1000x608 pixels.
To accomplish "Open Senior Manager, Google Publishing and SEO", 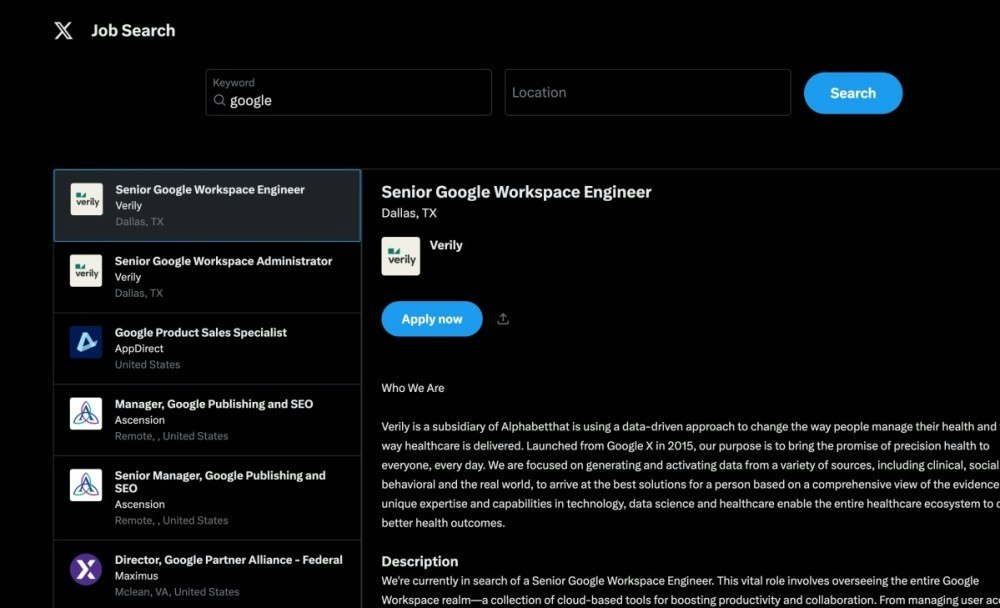I will coord(207,498).
